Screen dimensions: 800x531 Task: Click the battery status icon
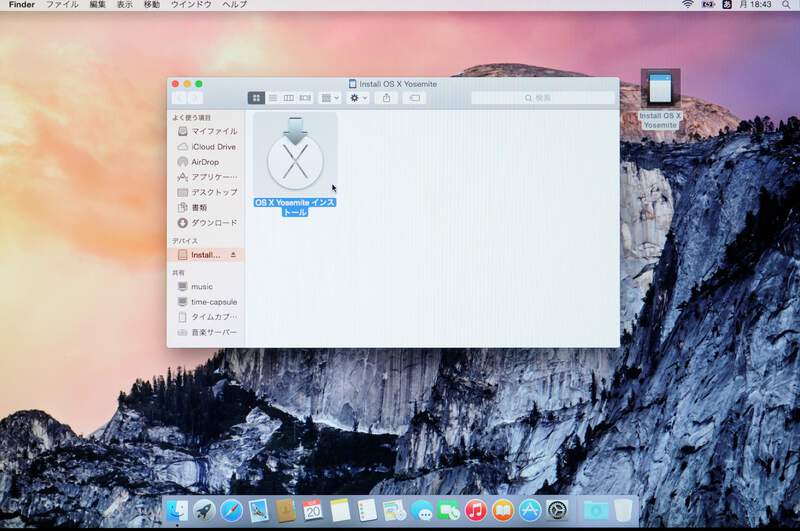tap(708, 4)
